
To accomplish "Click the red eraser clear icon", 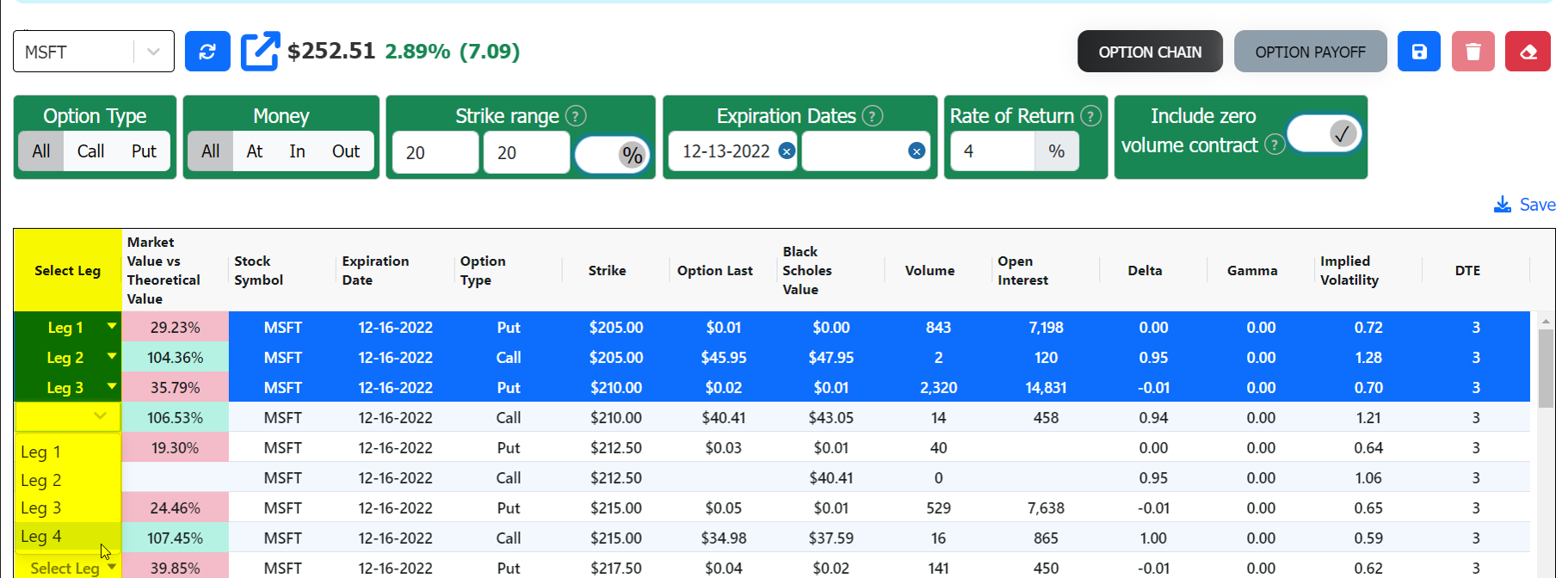I will (1528, 52).
